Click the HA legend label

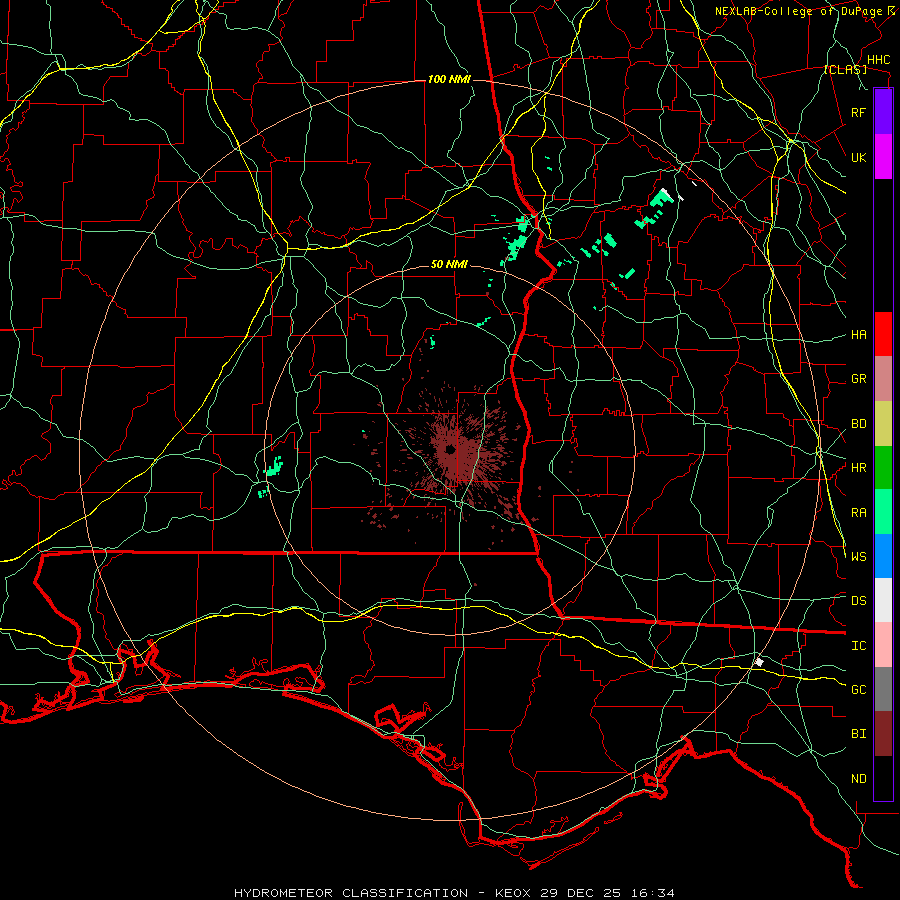858,335
